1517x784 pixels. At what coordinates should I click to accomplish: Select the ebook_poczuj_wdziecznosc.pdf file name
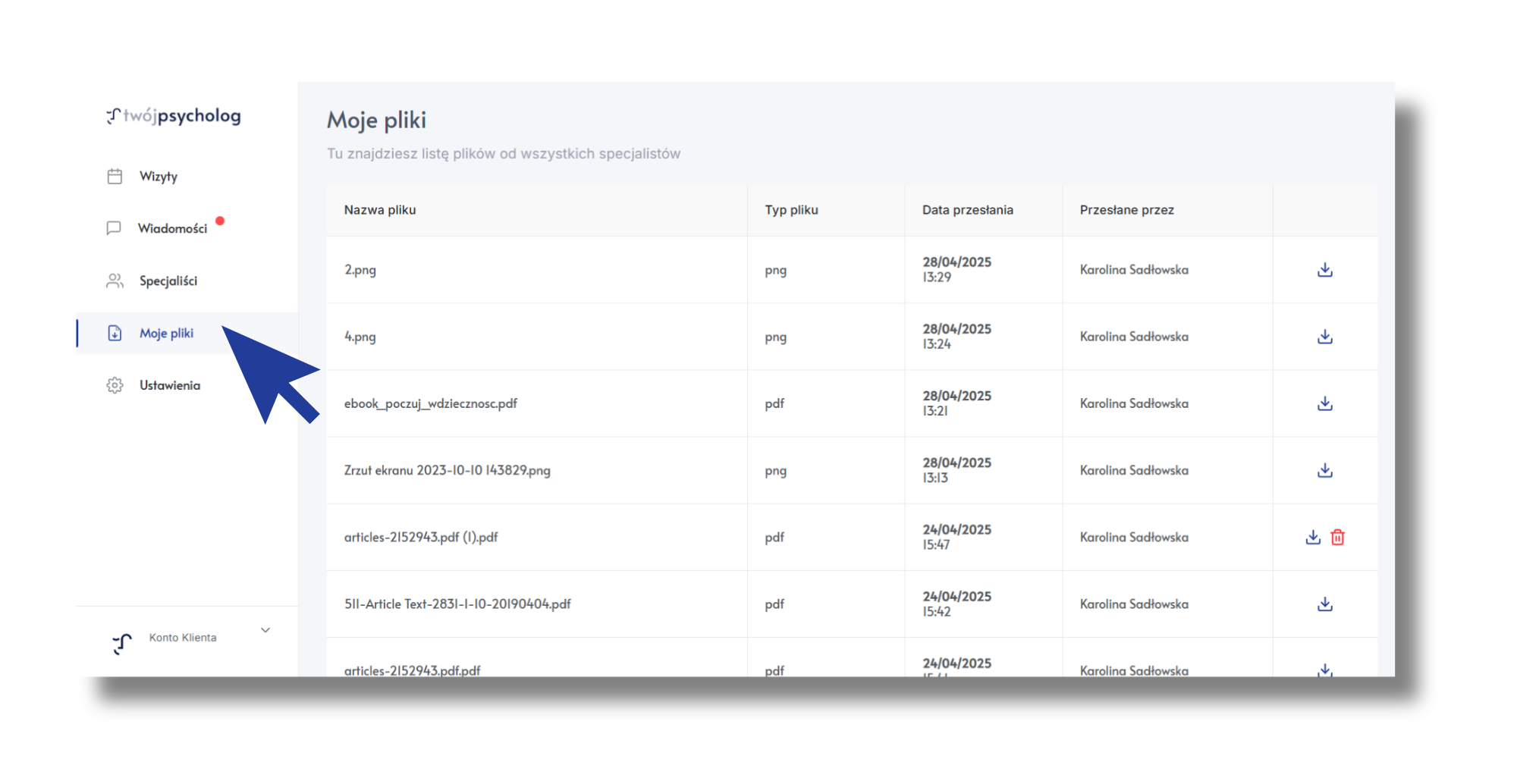pyautogui.click(x=431, y=403)
